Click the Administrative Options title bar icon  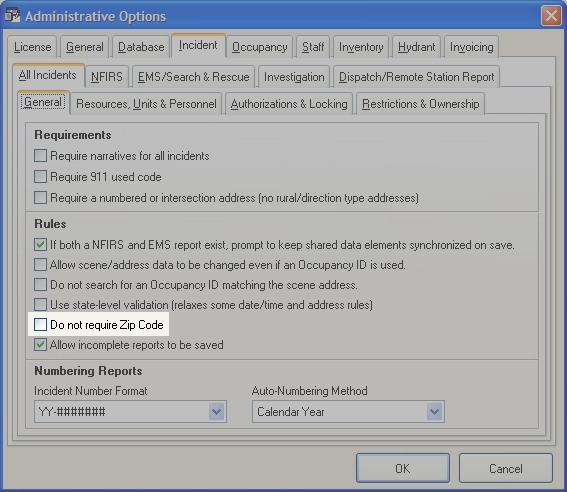[13, 16]
